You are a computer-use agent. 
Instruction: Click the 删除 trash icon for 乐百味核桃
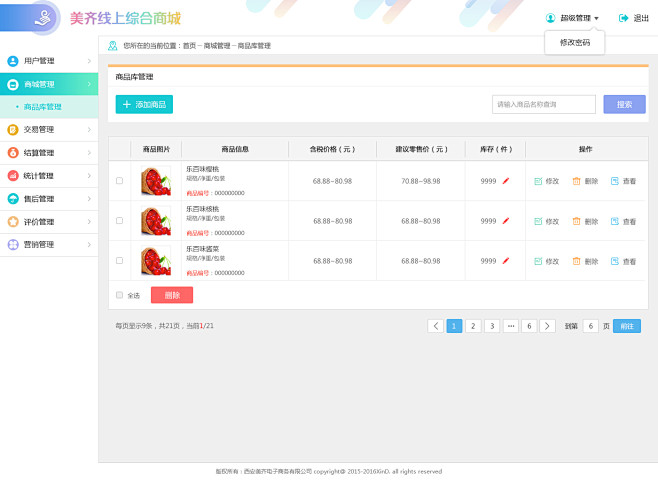(x=577, y=221)
